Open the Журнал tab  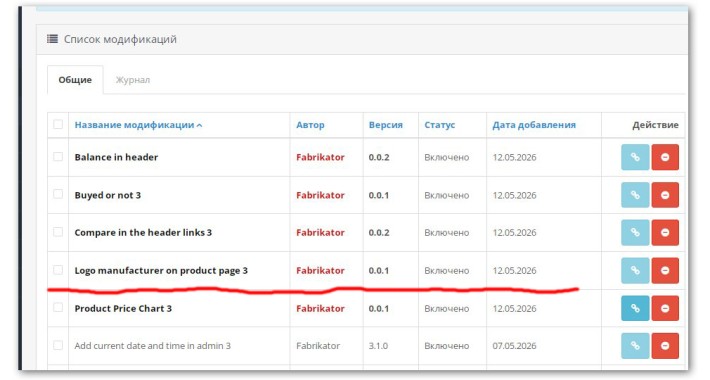click(x=133, y=80)
